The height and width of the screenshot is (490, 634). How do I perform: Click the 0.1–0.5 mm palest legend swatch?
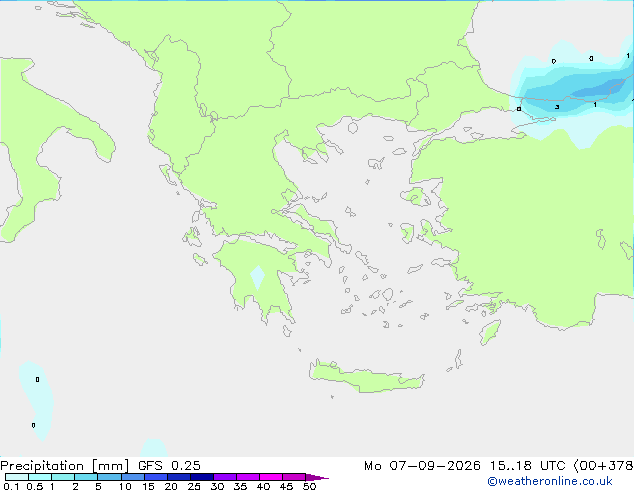click(17, 477)
